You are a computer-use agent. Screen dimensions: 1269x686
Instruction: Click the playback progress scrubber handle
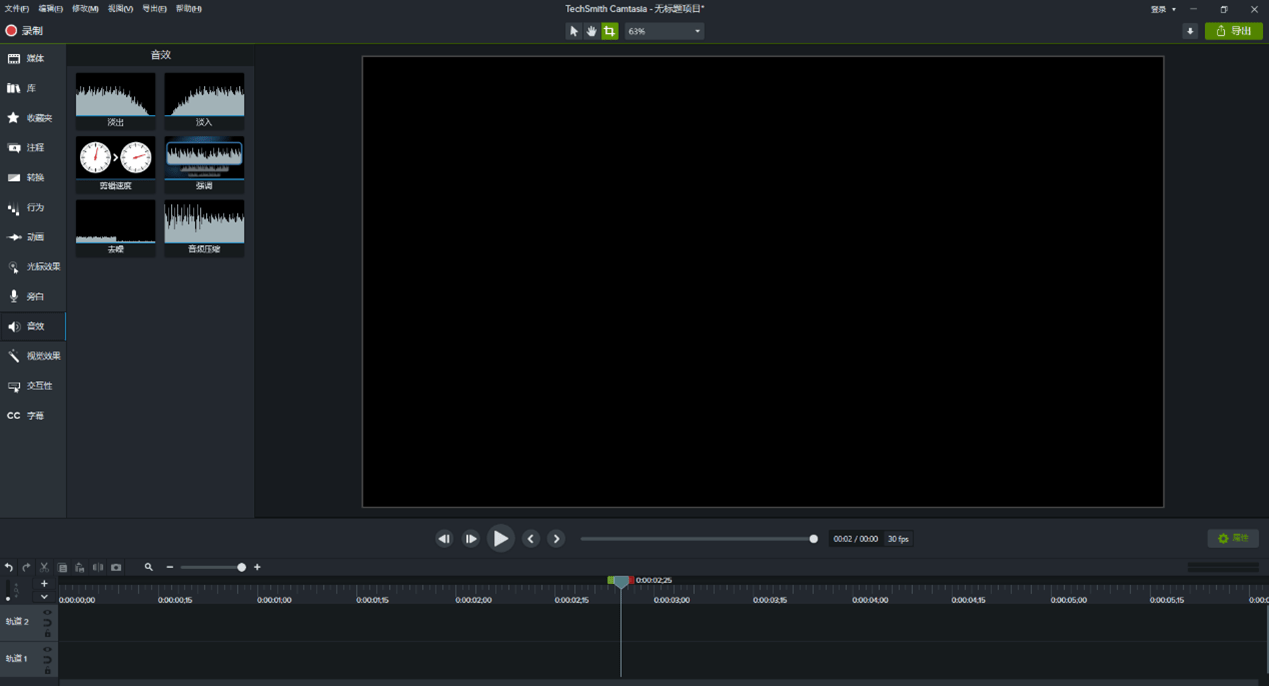[x=813, y=539]
